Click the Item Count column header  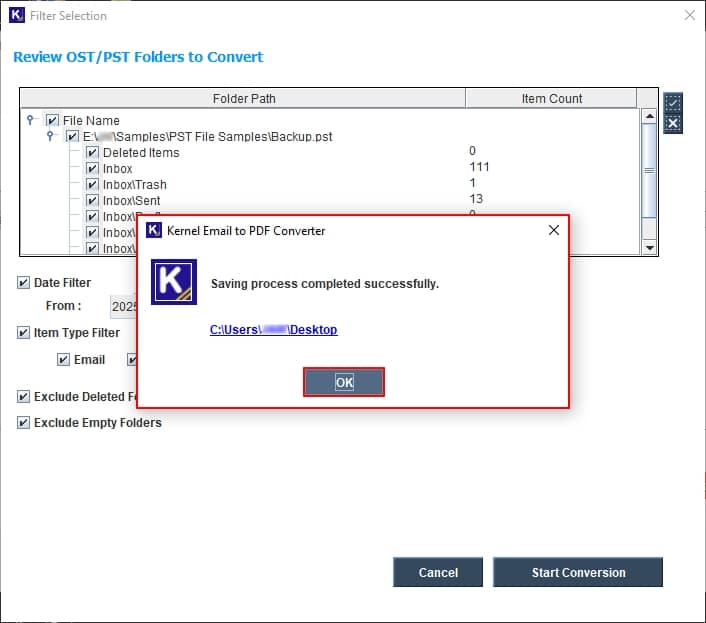pyautogui.click(x=552, y=99)
